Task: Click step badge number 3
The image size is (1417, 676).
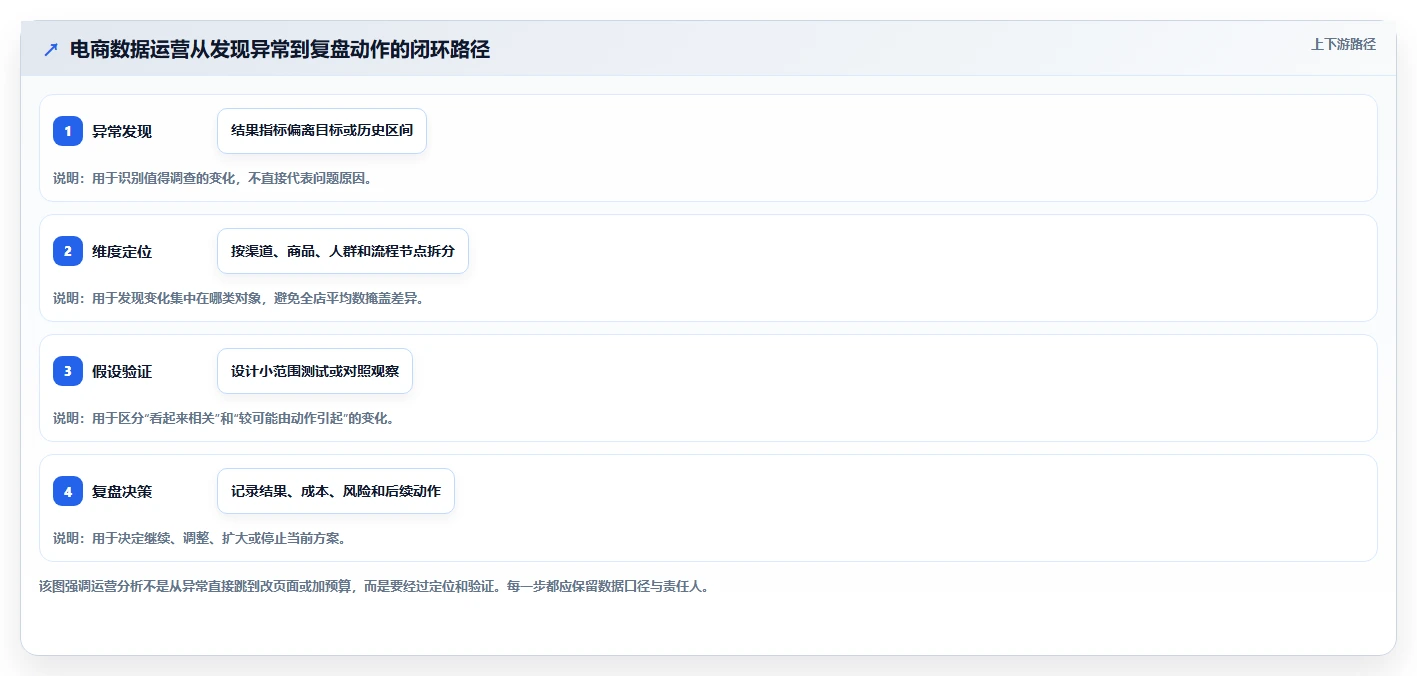Action: point(68,371)
